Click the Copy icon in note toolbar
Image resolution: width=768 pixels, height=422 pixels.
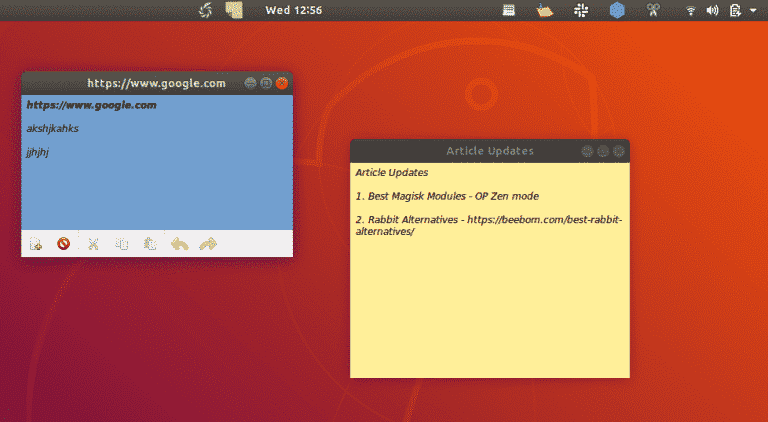(121, 243)
